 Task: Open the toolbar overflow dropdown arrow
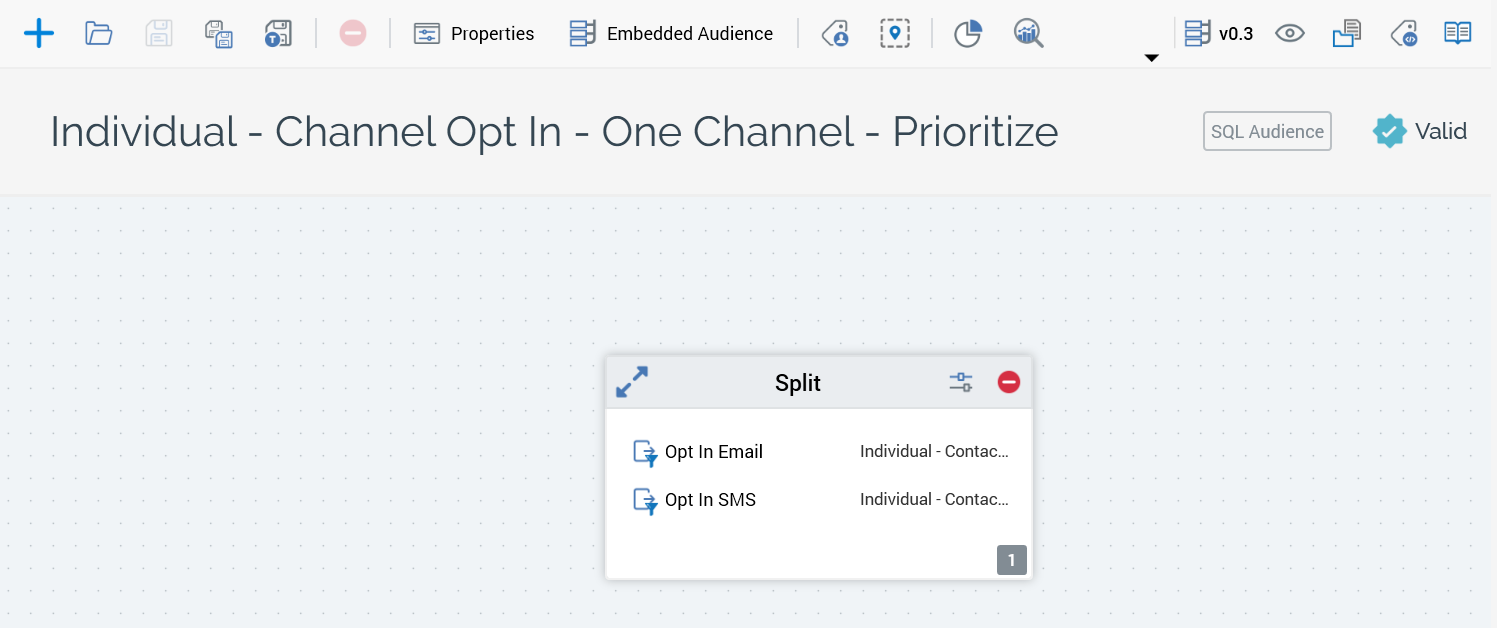click(x=1151, y=58)
